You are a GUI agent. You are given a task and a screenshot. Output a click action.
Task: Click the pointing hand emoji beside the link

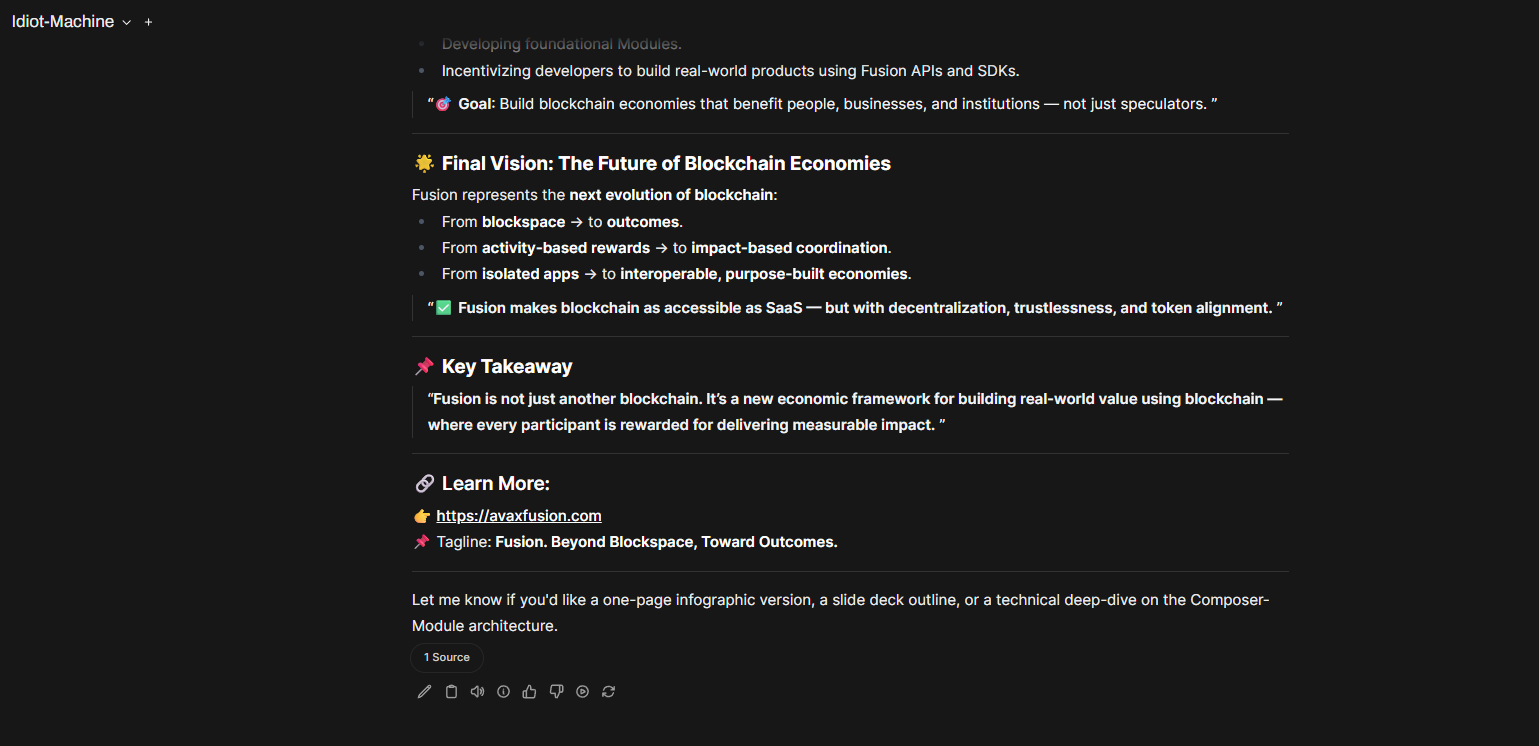point(421,516)
